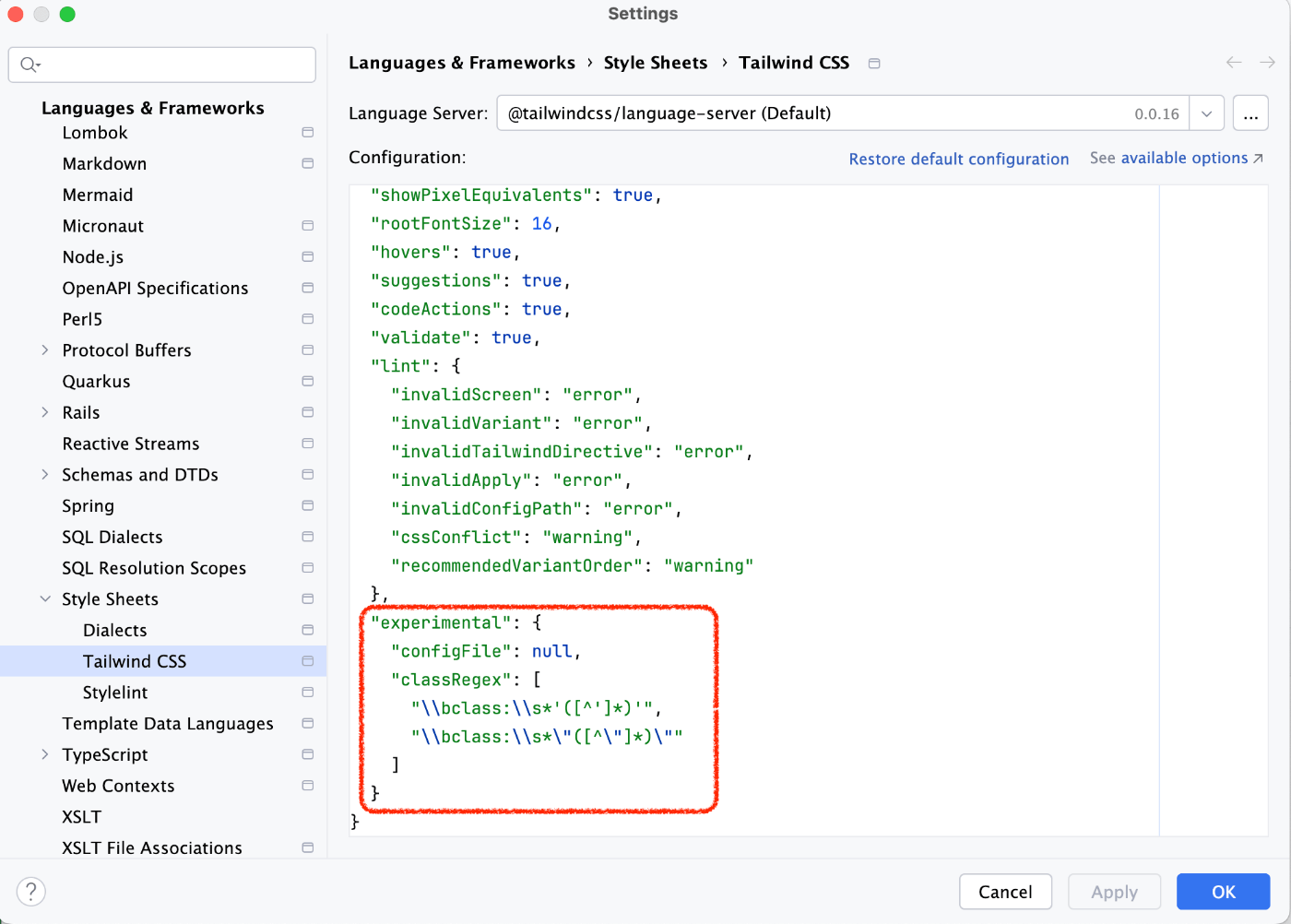This screenshot has width=1291, height=924.
Task: Click the project-level icon next to Markdown
Action: (x=308, y=163)
